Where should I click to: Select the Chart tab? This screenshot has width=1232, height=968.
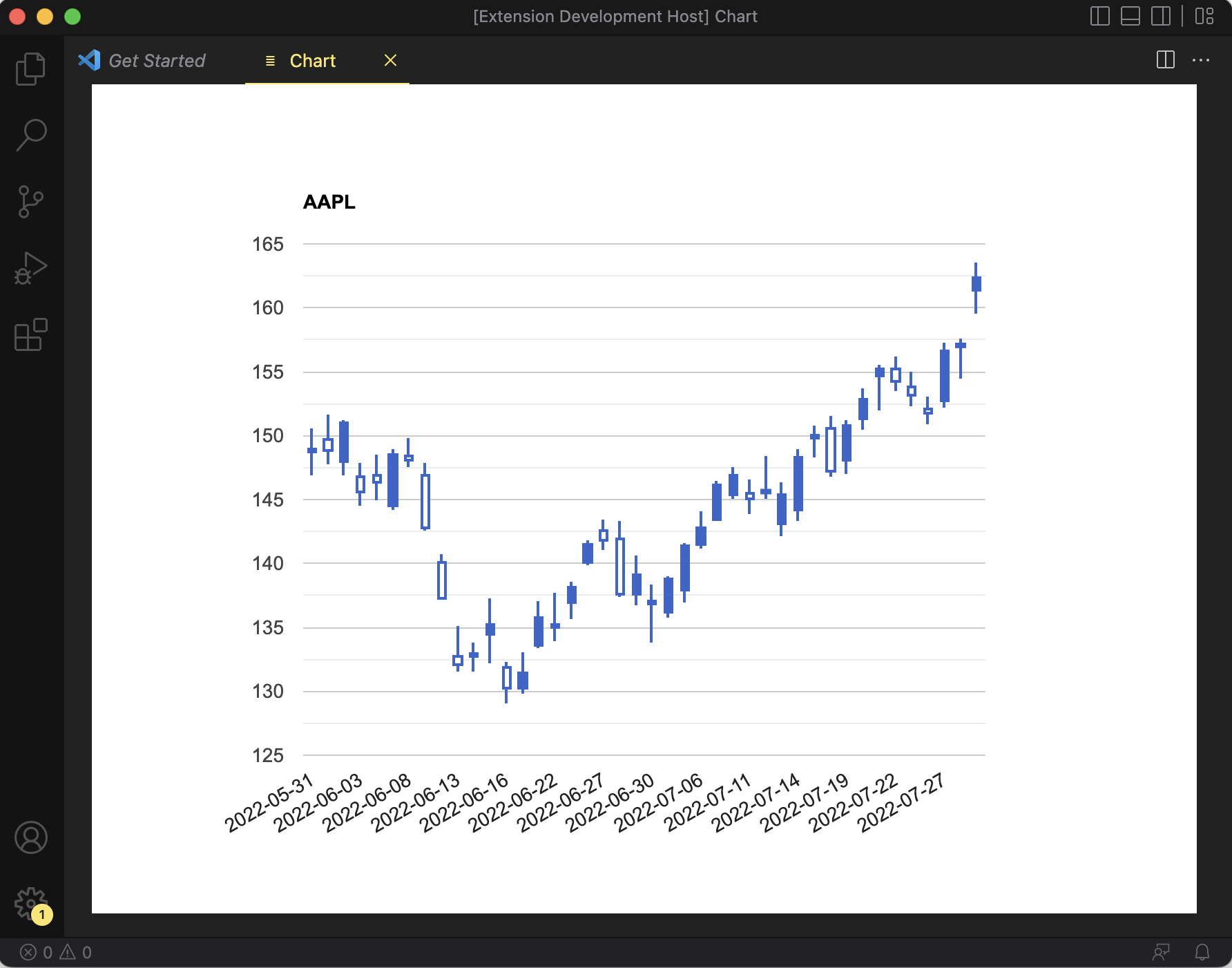[312, 61]
